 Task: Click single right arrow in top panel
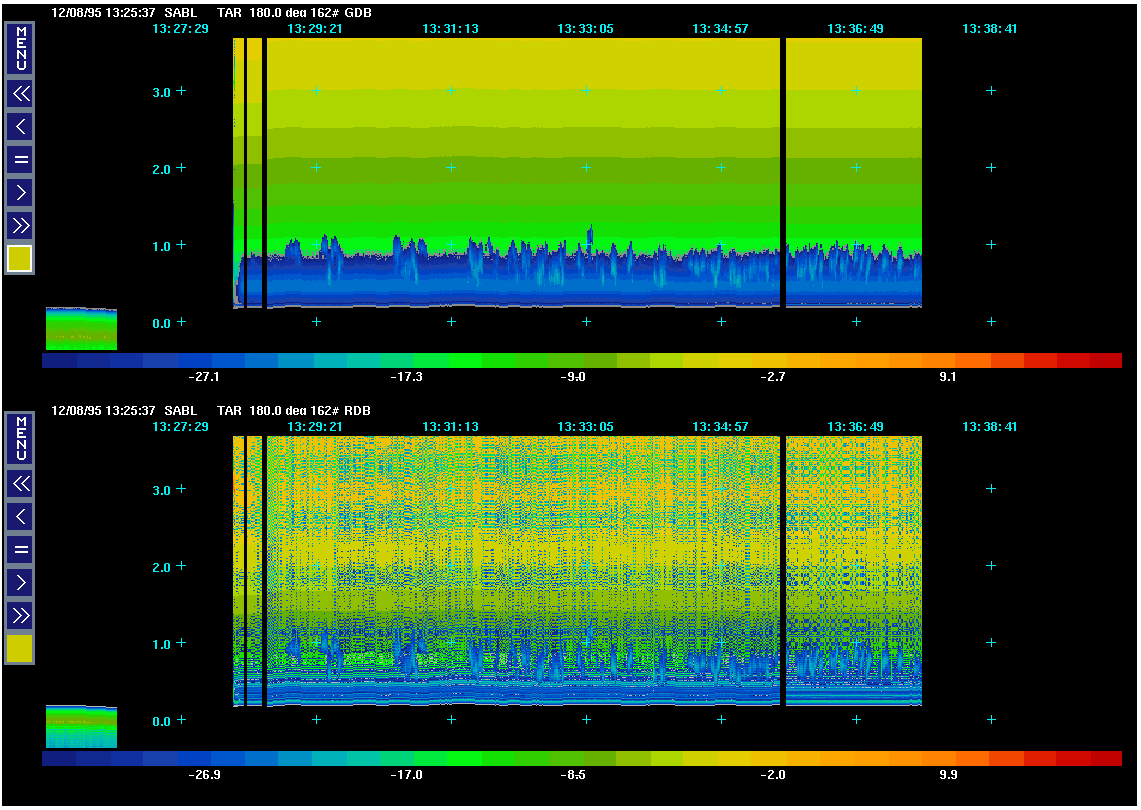(20, 192)
